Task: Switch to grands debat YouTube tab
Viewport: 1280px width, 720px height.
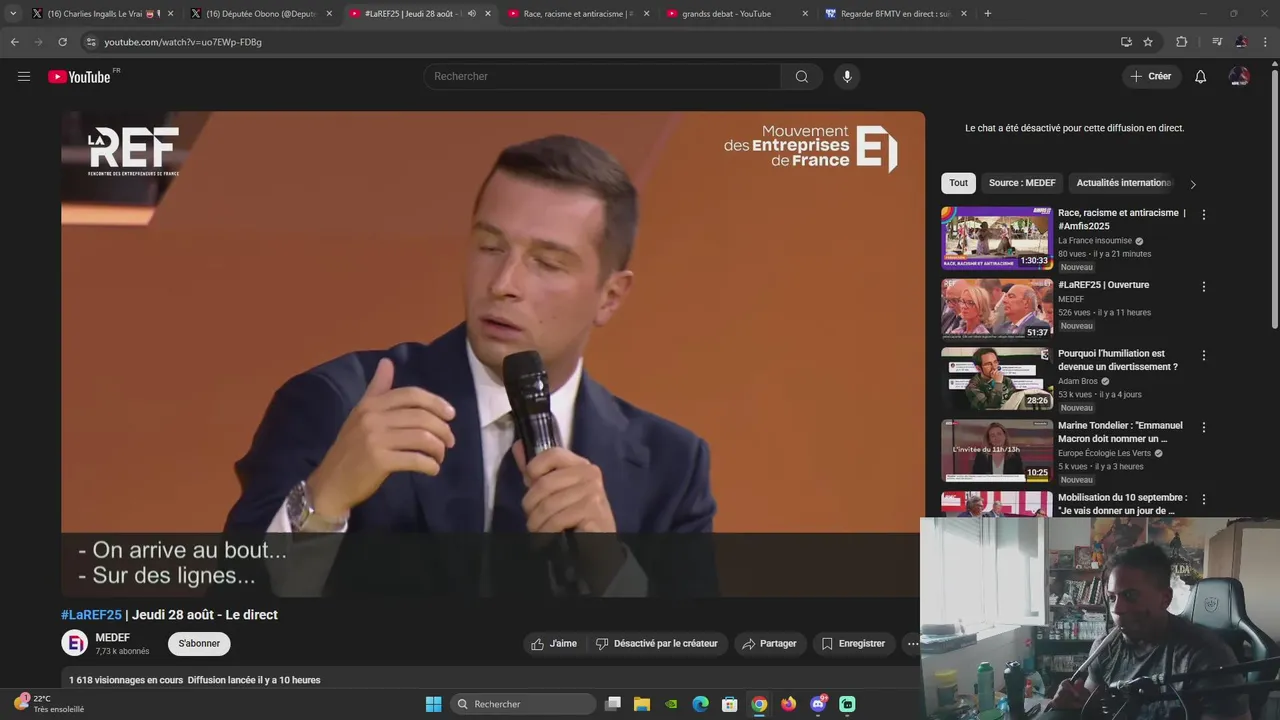Action: (x=736, y=14)
